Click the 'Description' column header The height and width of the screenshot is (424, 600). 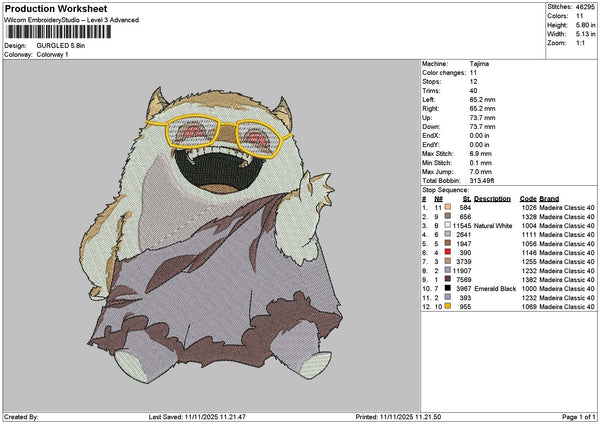(492, 199)
